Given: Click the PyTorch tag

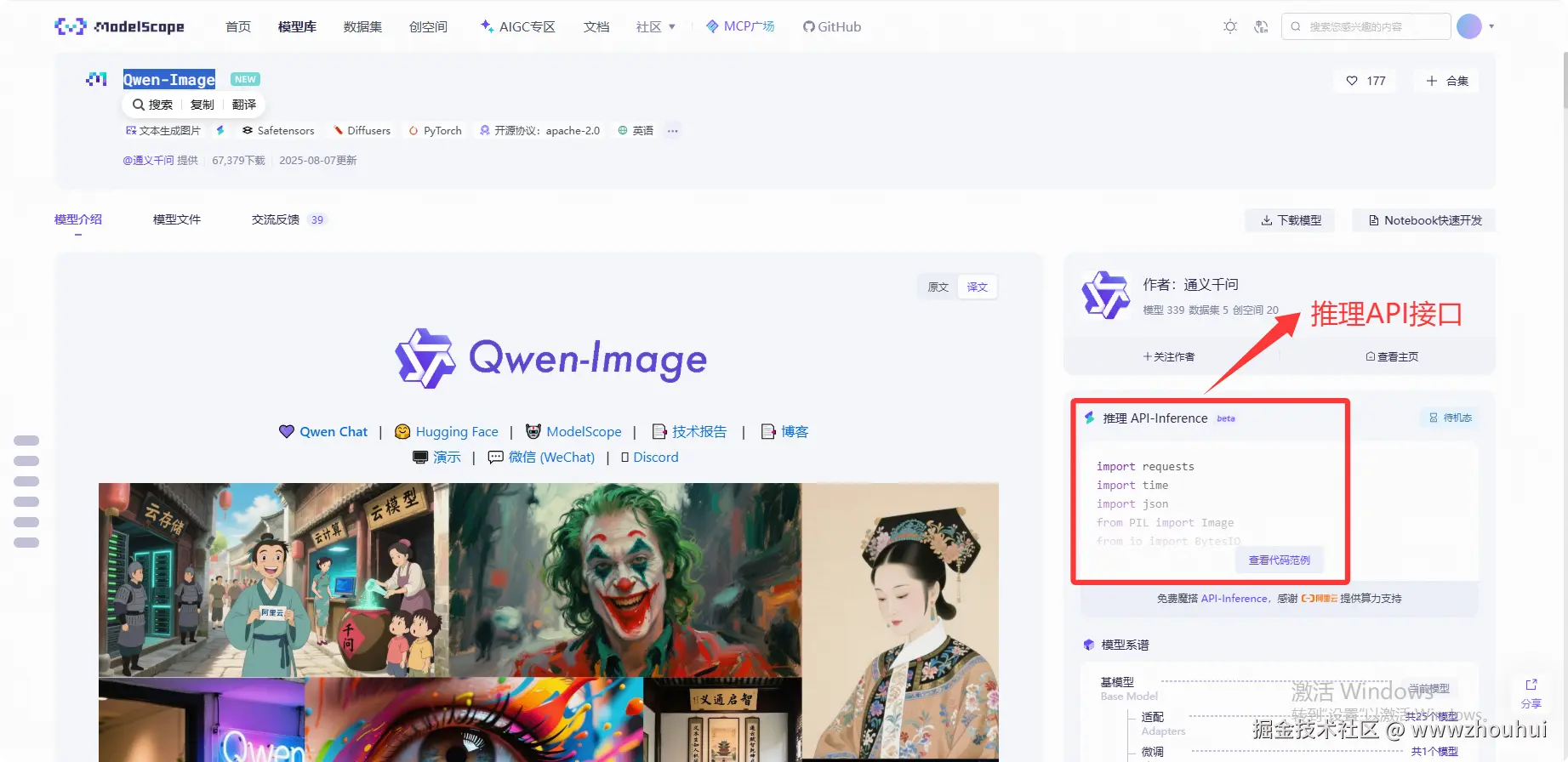Looking at the screenshot, I should pos(435,130).
